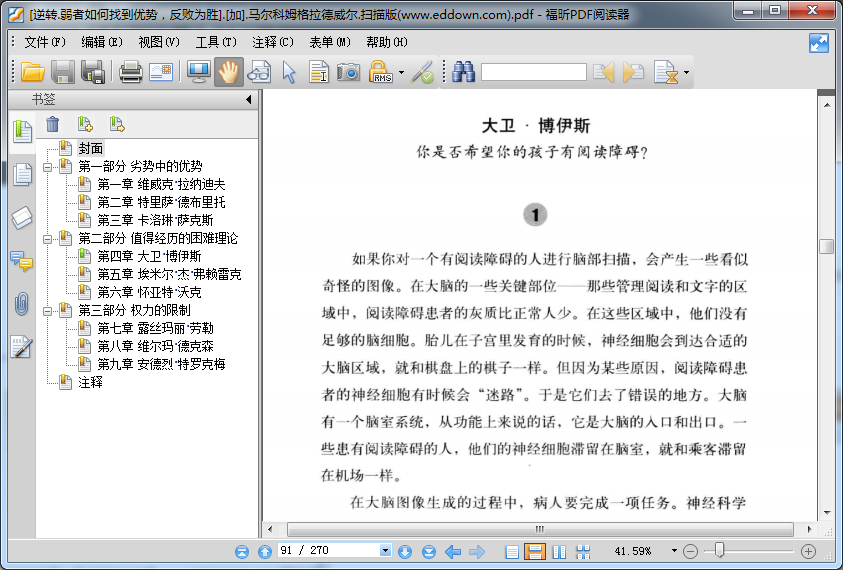Open the 文件(F) menu
This screenshot has height=570, width=843.
45,42
